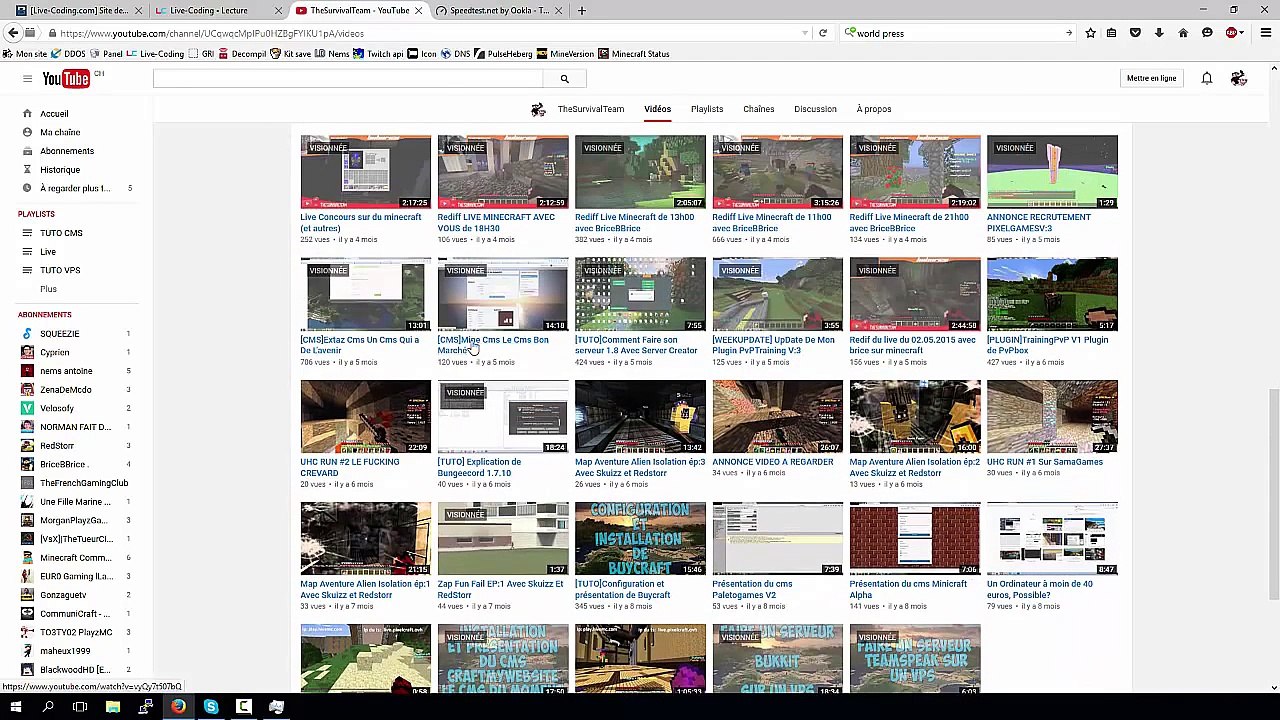The height and width of the screenshot is (720, 1280).
Task: Open the Minecraft Status bookmark
Action: point(633,54)
